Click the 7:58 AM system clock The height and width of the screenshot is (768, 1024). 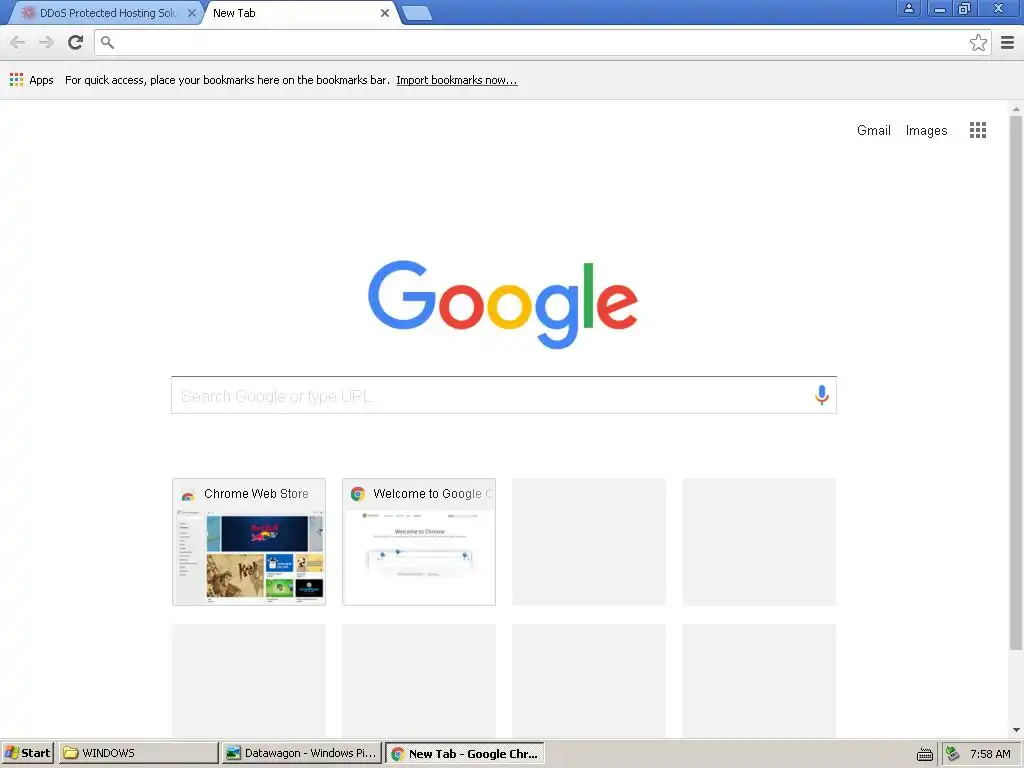[990, 754]
